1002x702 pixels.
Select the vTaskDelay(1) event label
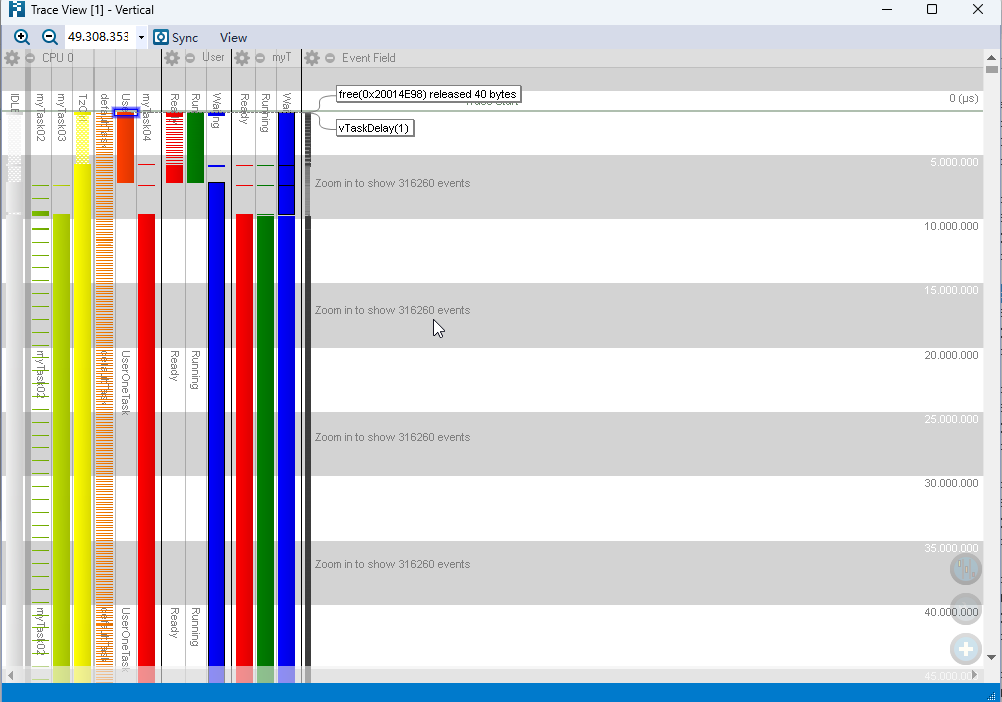[374, 128]
